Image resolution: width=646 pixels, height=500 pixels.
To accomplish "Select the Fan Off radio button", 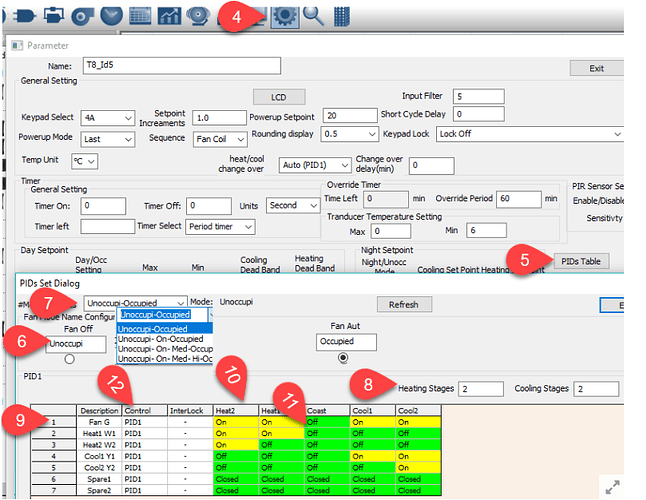I will coord(69,359).
